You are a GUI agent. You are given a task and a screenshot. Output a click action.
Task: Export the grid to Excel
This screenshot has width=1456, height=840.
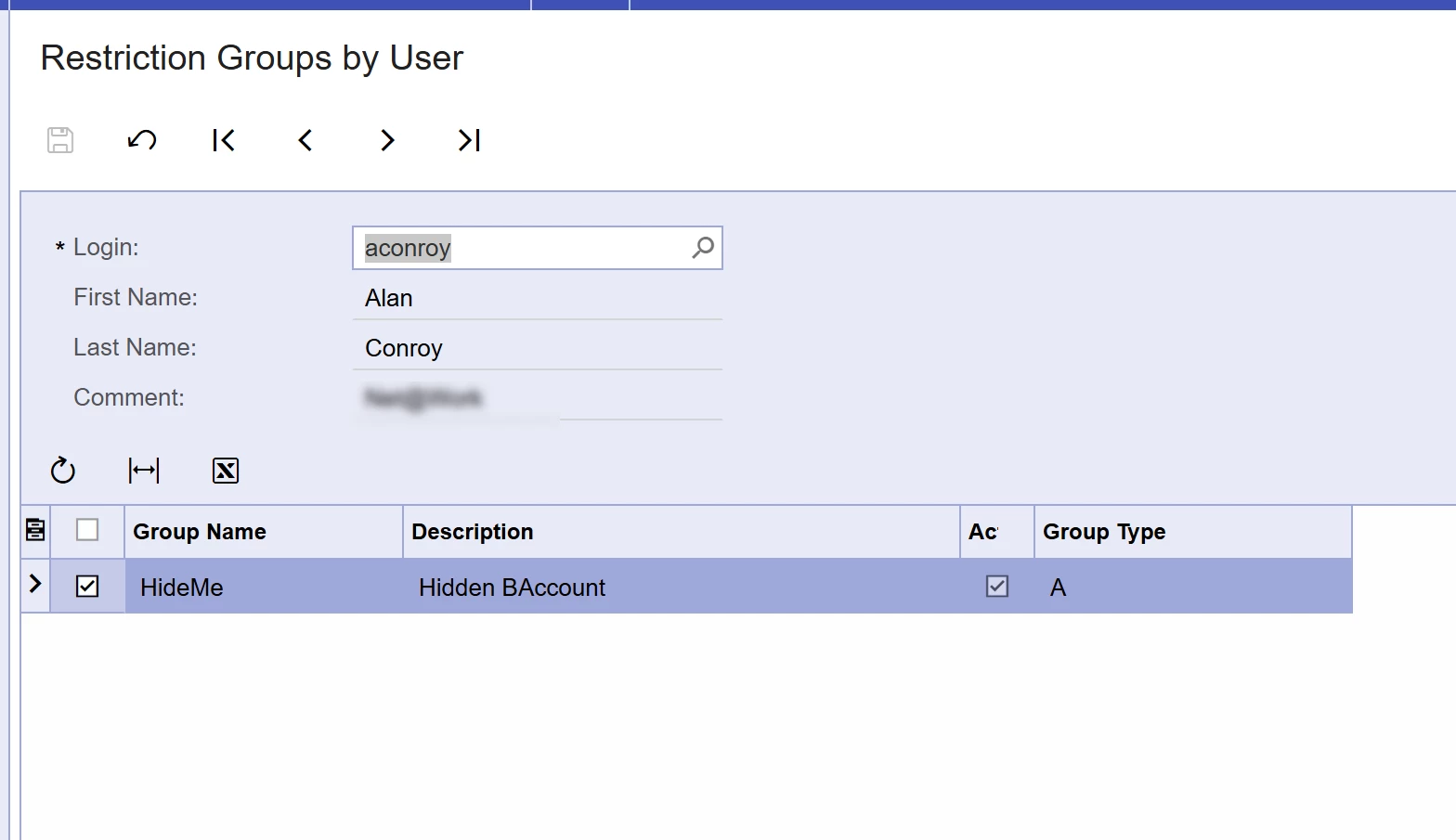tap(226, 471)
